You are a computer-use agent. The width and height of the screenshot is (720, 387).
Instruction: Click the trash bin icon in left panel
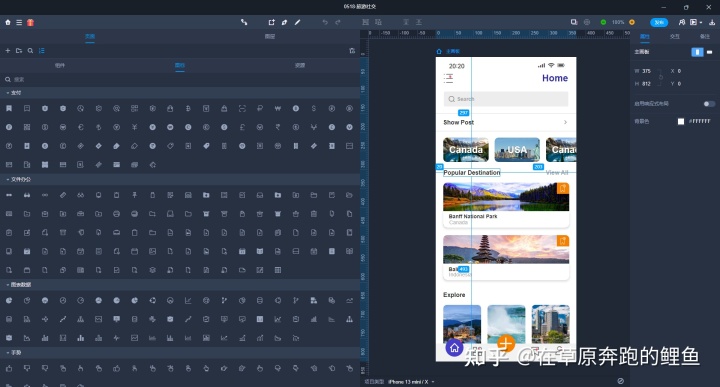(352, 50)
